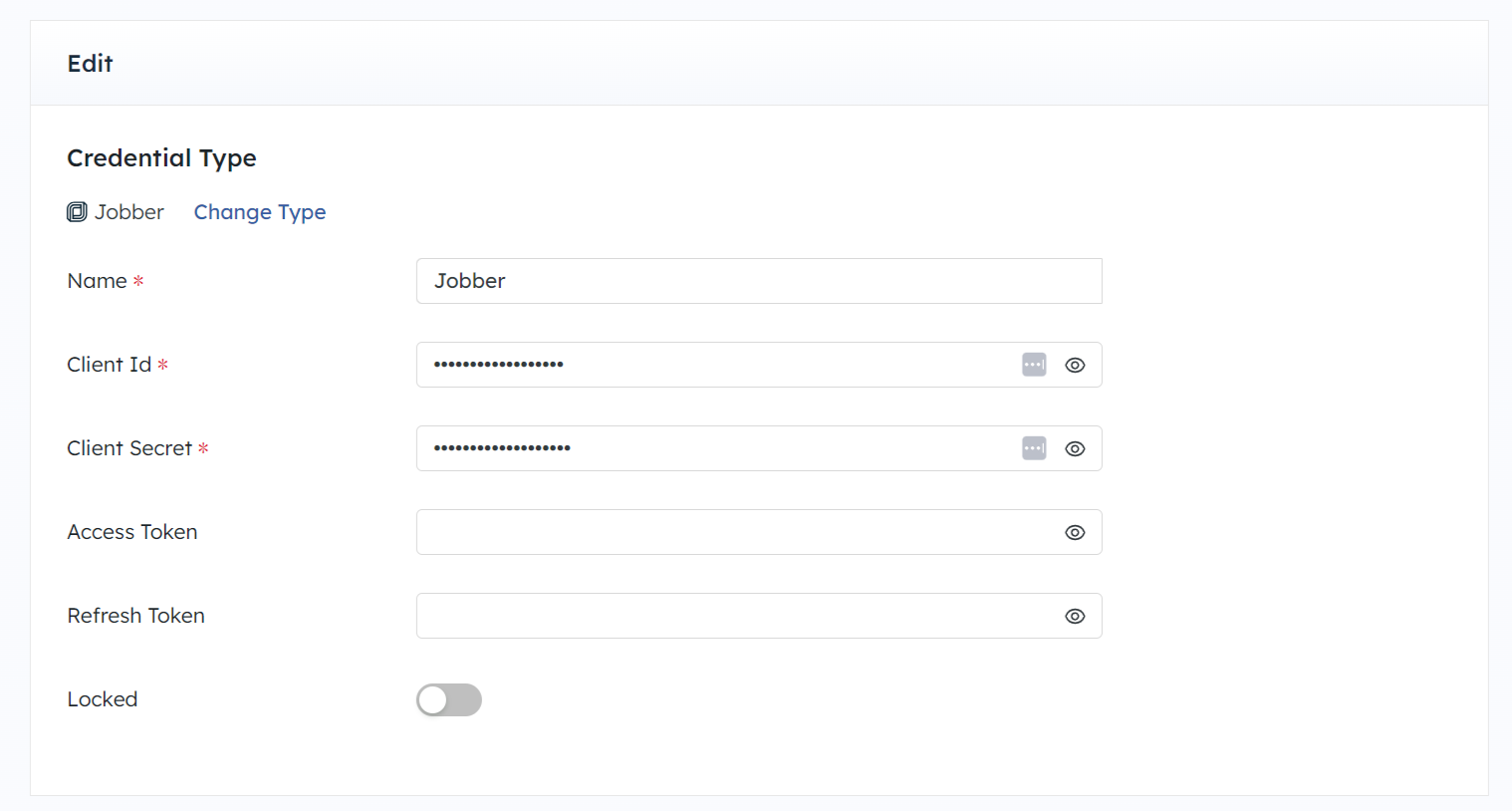The height and width of the screenshot is (811, 1512).
Task: Toggle visibility of the Access Token
Action: click(1075, 532)
